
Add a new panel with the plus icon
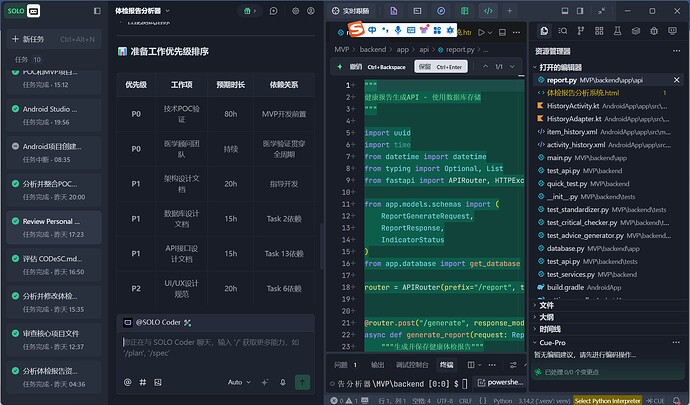(x=510, y=11)
